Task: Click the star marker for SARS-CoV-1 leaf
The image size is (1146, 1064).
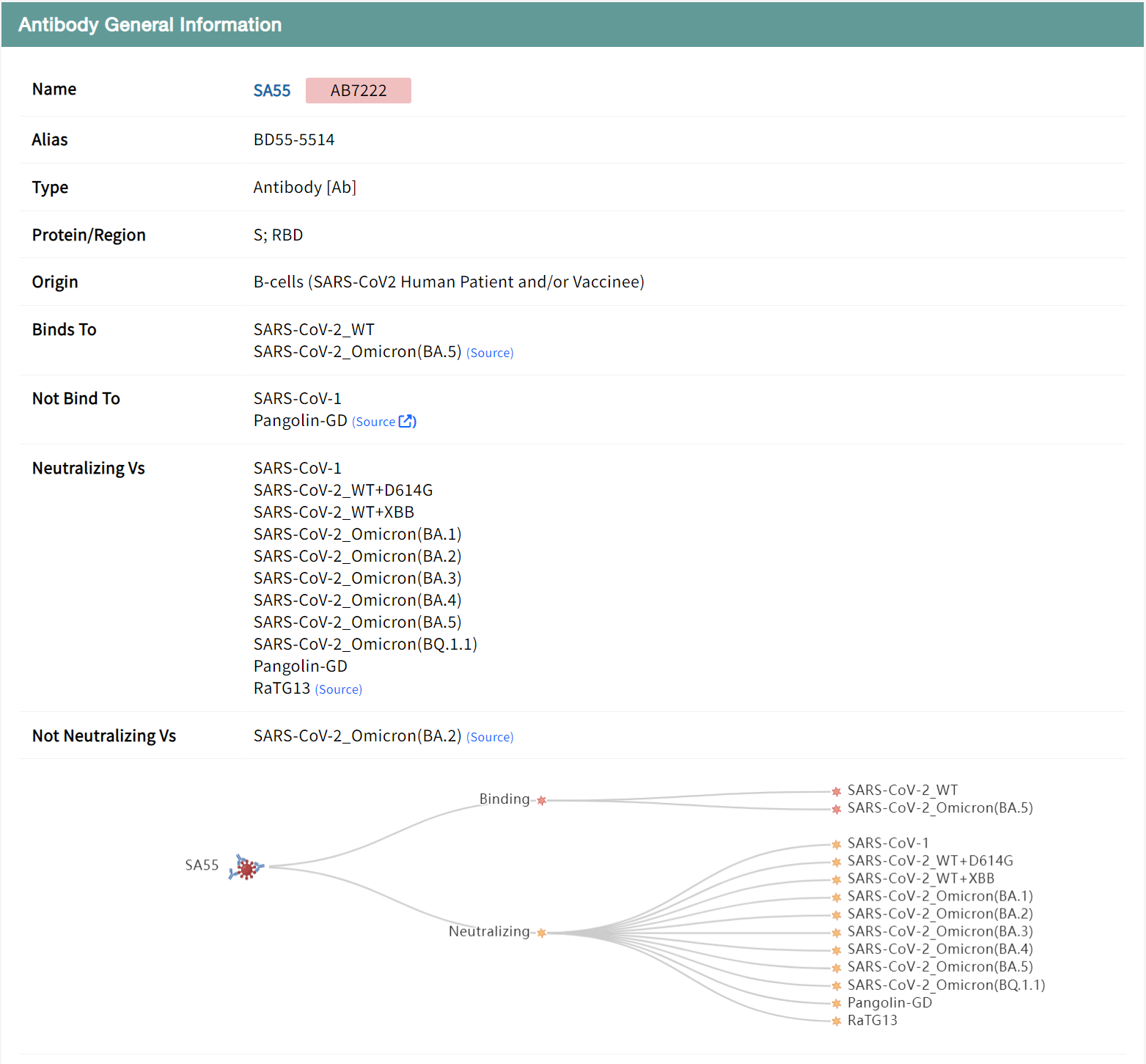Action: tap(837, 844)
